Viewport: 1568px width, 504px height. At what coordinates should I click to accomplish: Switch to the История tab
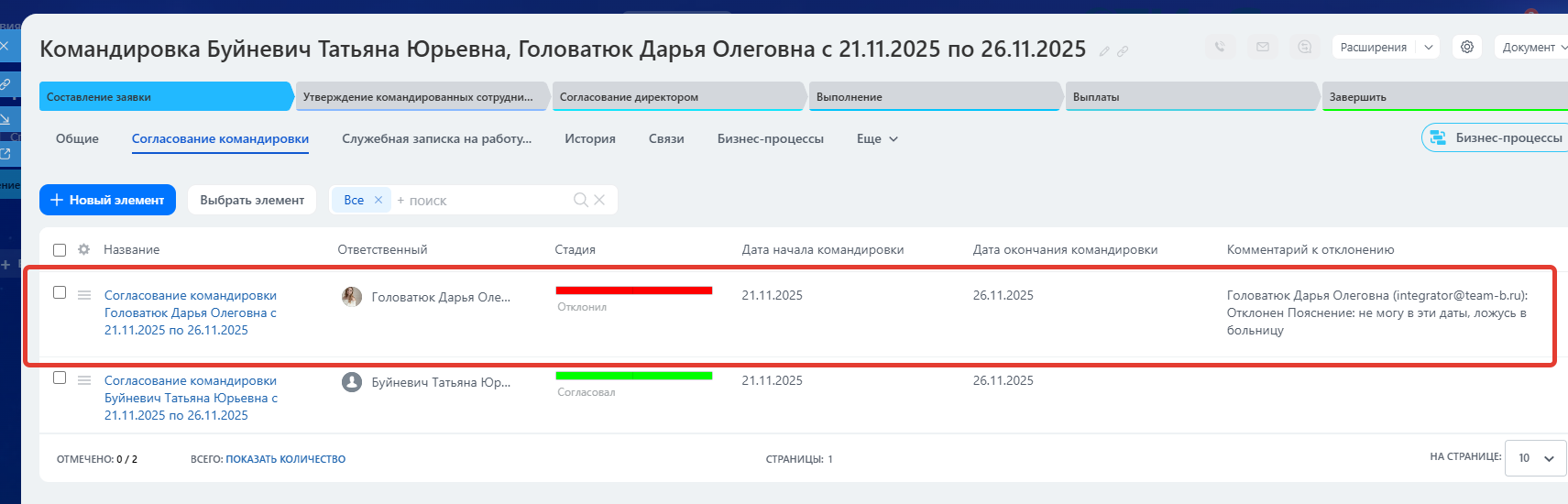coord(590,138)
